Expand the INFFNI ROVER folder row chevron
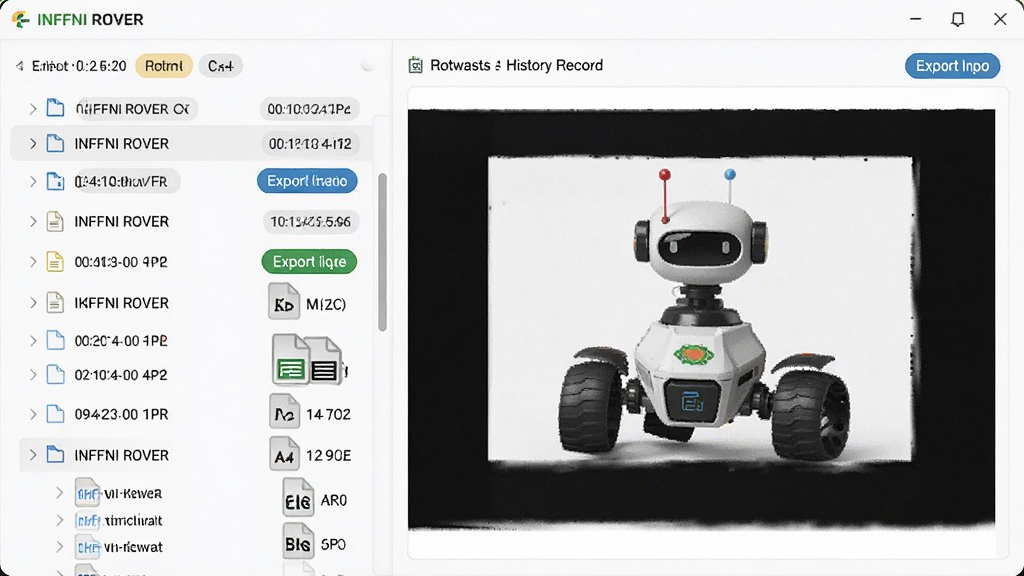This screenshot has height=576, width=1024. (x=33, y=455)
